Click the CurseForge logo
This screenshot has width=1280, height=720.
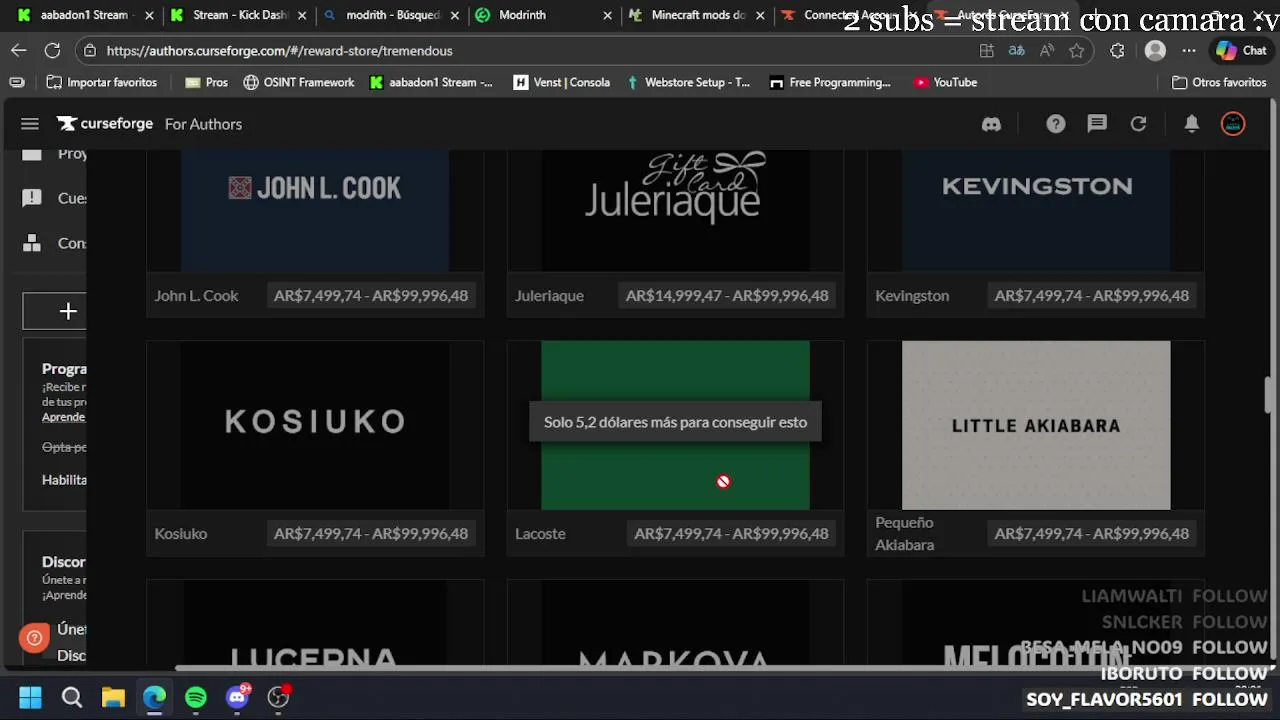pyautogui.click(x=105, y=124)
